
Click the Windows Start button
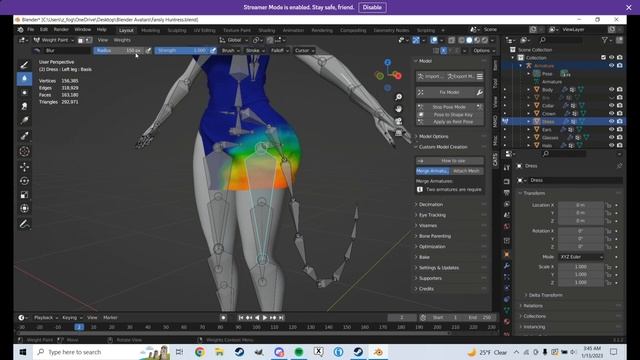pos(23,352)
